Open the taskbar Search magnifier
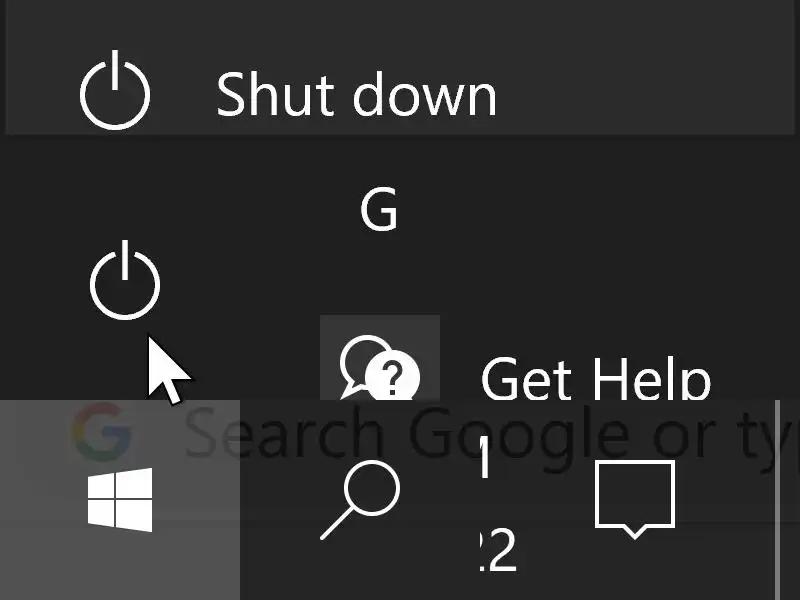800x600 pixels. pos(360,500)
